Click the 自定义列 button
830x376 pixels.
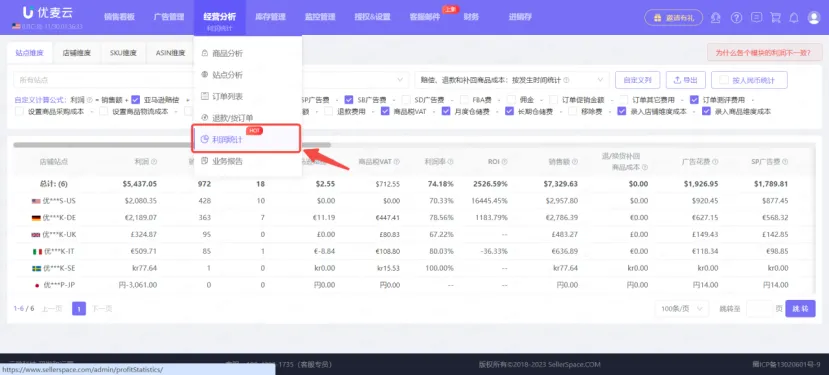pyautogui.click(x=637, y=80)
